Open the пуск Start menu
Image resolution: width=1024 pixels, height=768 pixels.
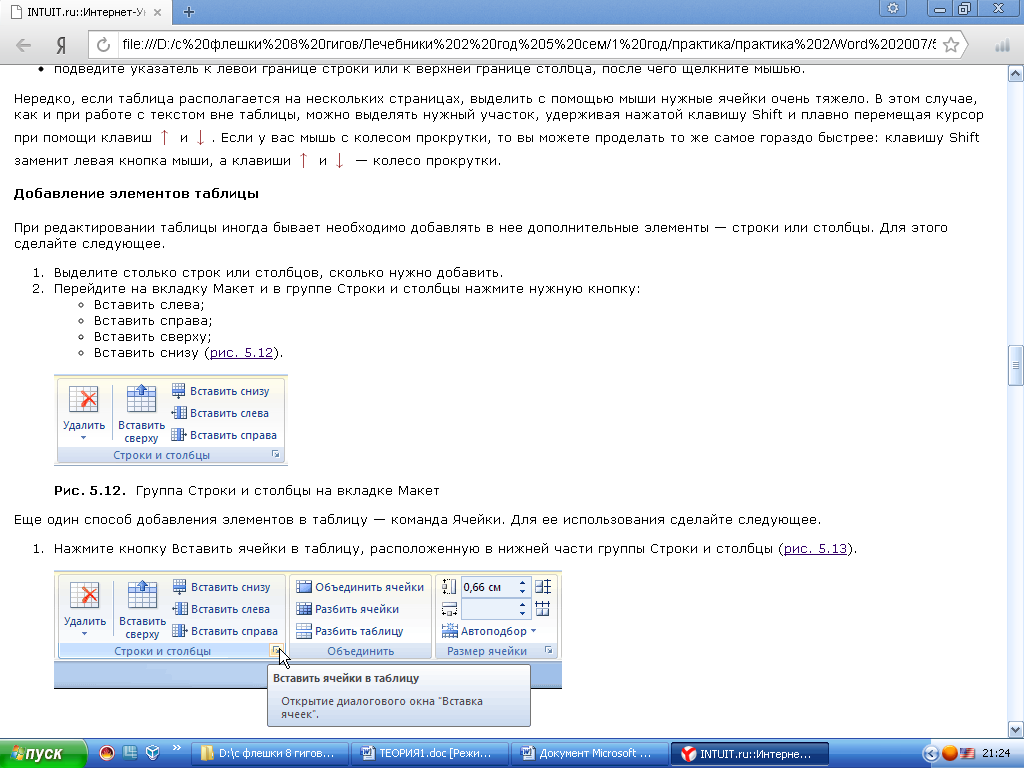coord(43,754)
